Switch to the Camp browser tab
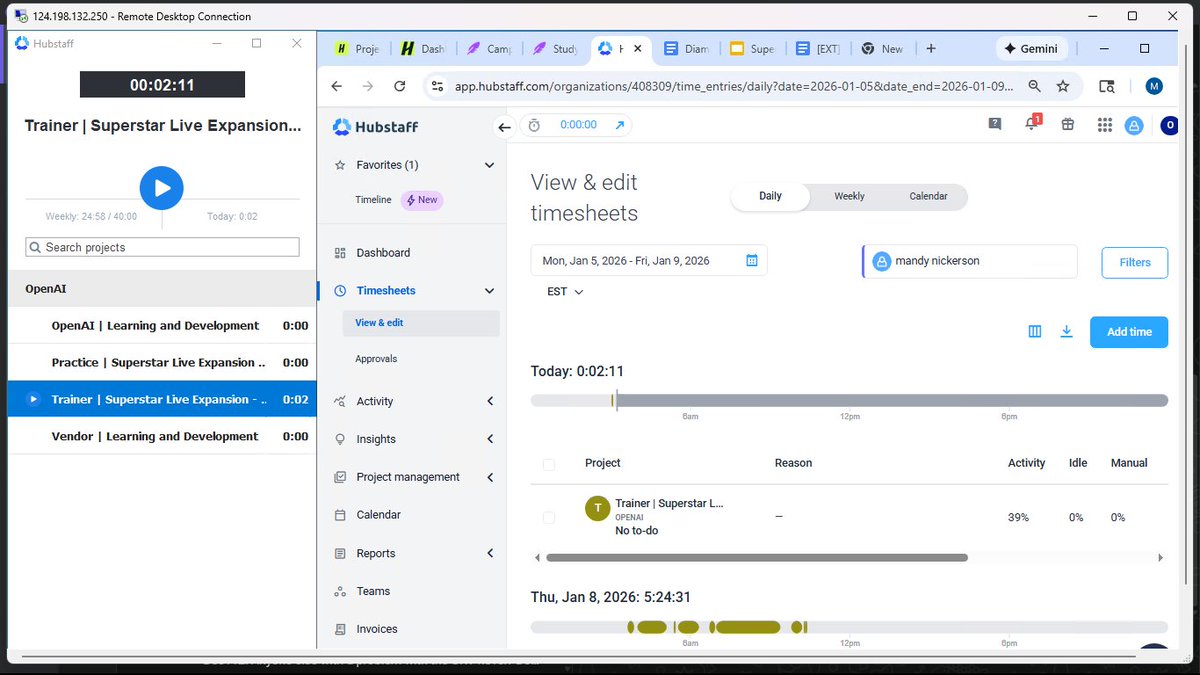Viewport: 1200px width, 675px height. click(489, 48)
